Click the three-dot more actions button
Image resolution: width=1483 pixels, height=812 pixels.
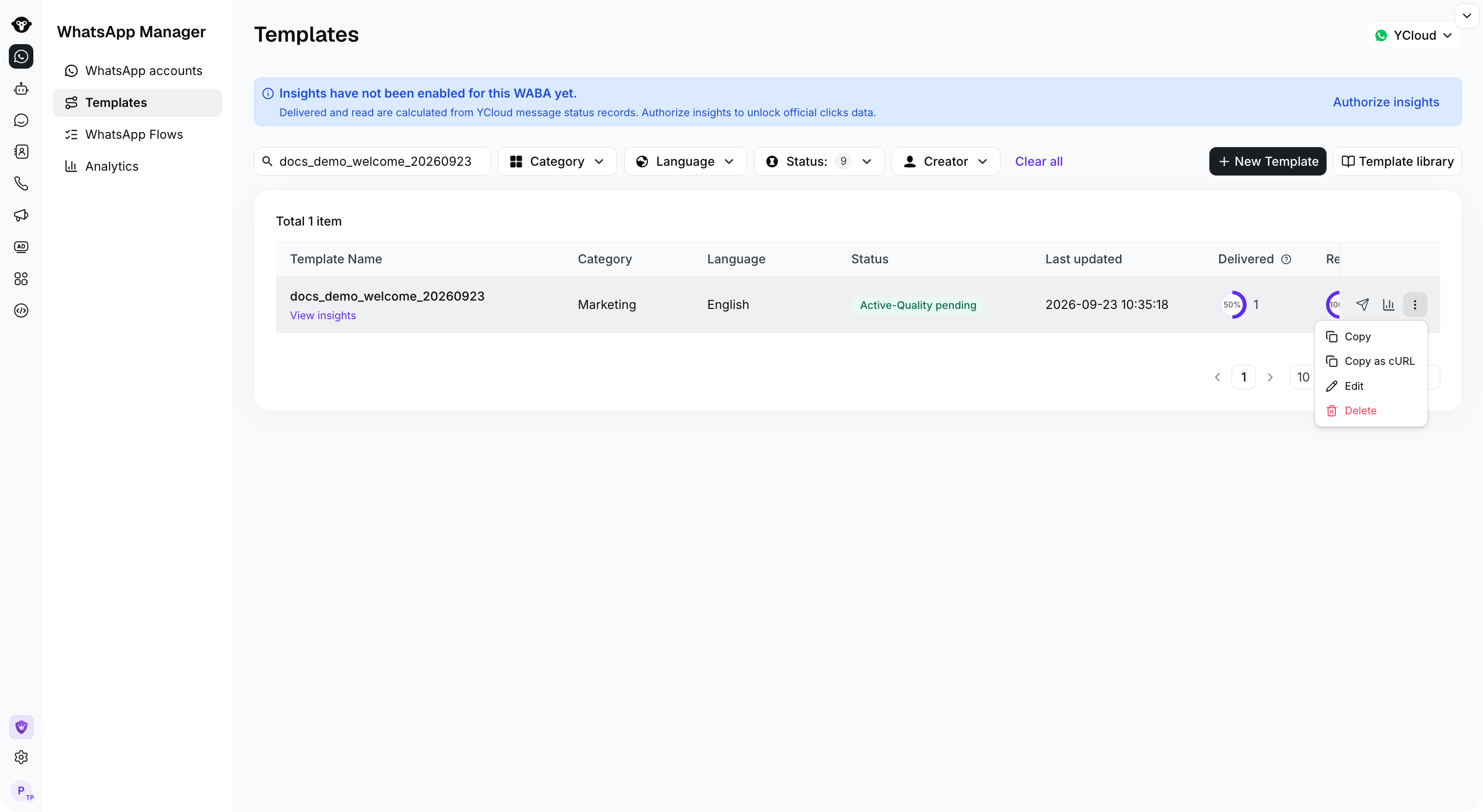pyautogui.click(x=1415, y=304)
